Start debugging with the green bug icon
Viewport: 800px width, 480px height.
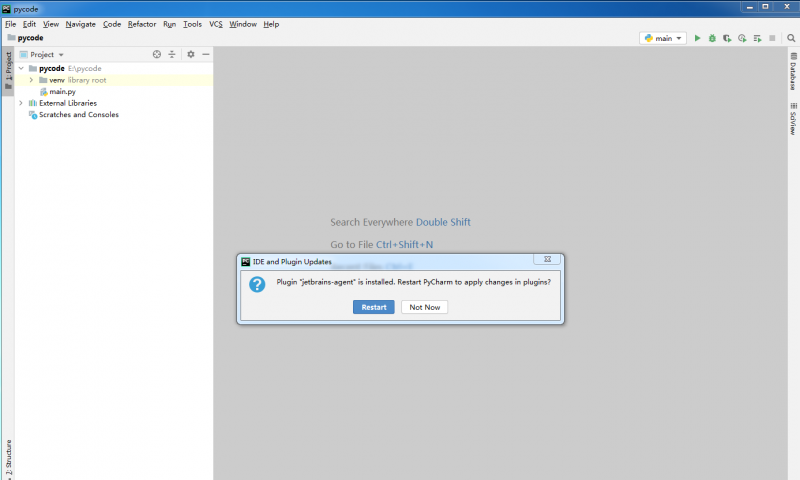[x=712, y=38]
